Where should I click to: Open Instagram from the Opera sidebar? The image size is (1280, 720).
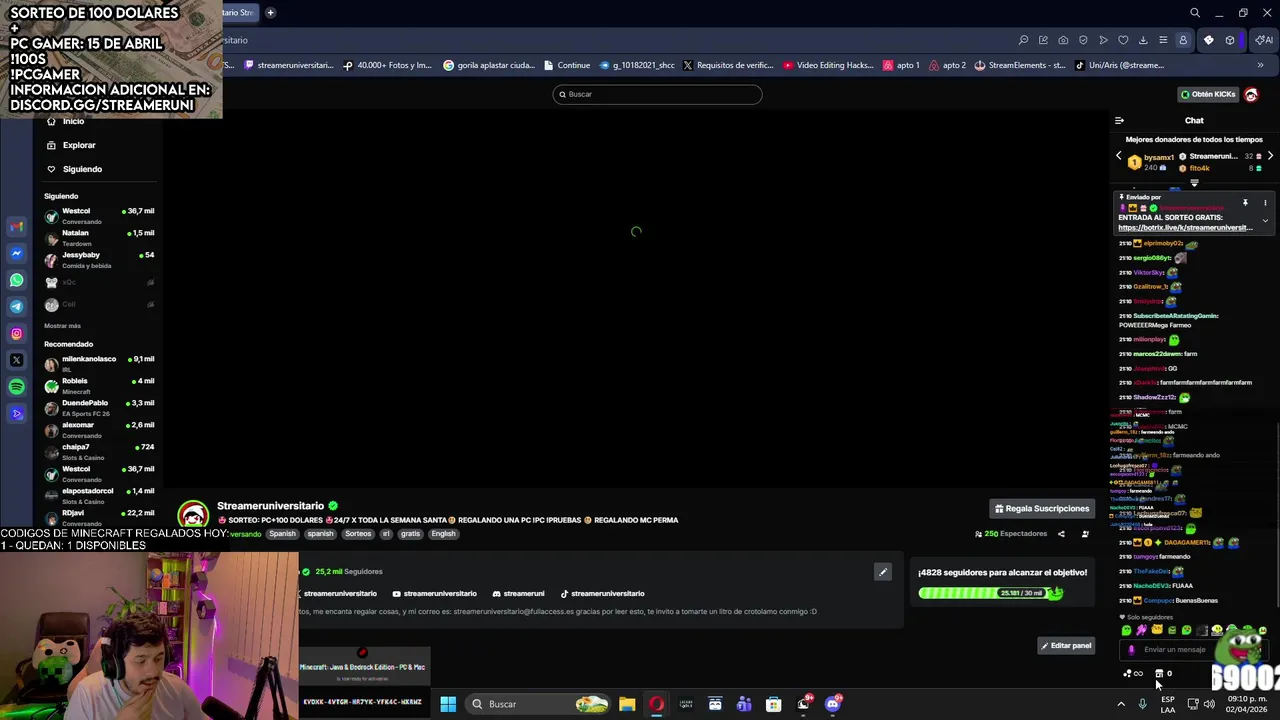pyautogui.click(x=16, y=334)
